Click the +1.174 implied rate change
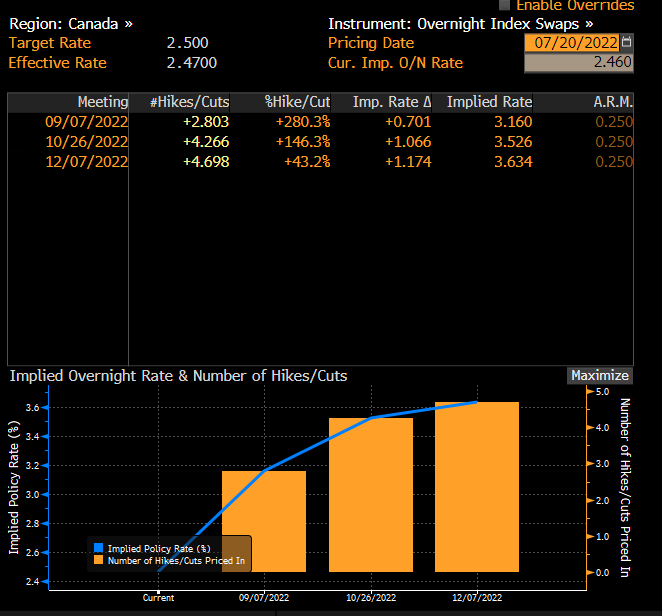This screenshot has height=616, width=662. [x=408, y=162]
